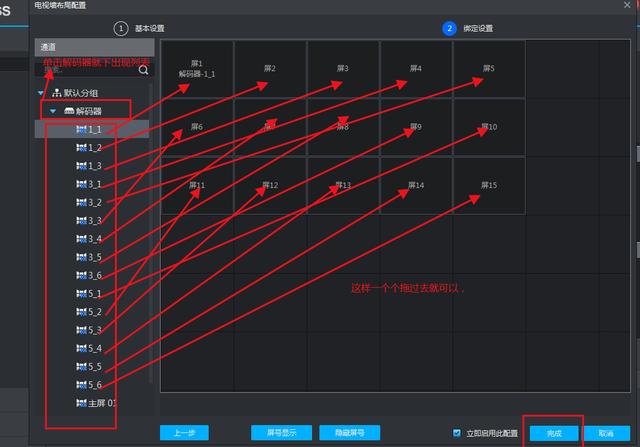Toggle 立即启用此配置 checkbox

[457, 433]
